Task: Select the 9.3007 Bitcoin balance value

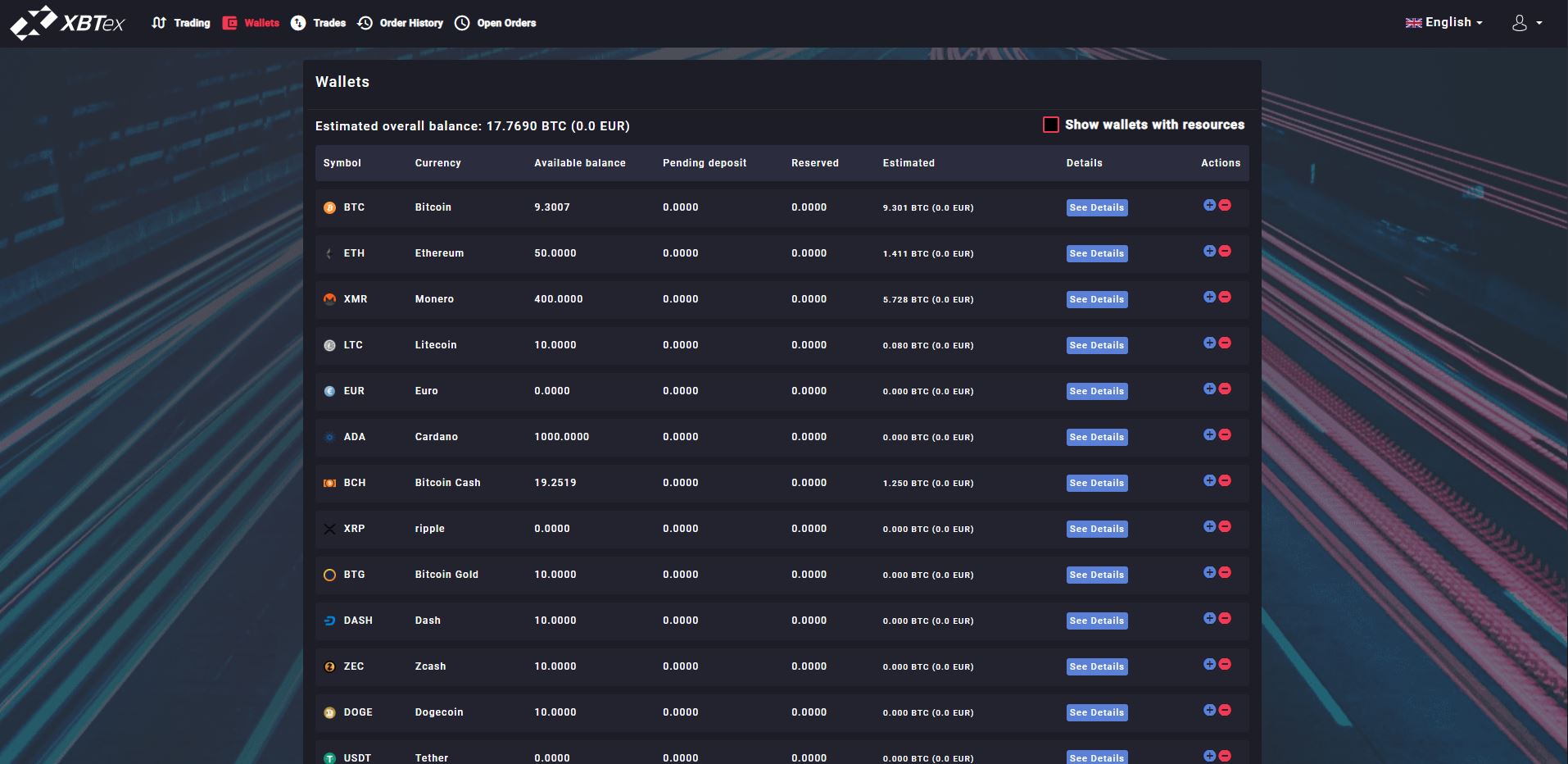Action: [552, 207]
